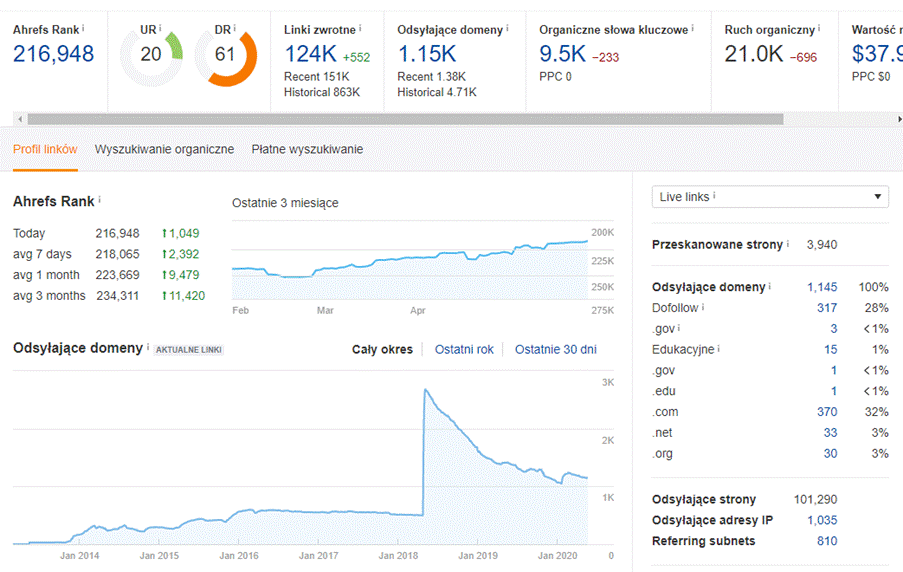903x572 pixels.
Task: Click info icon beside Przeskanowane strony
Action: [x=788, y=243]
